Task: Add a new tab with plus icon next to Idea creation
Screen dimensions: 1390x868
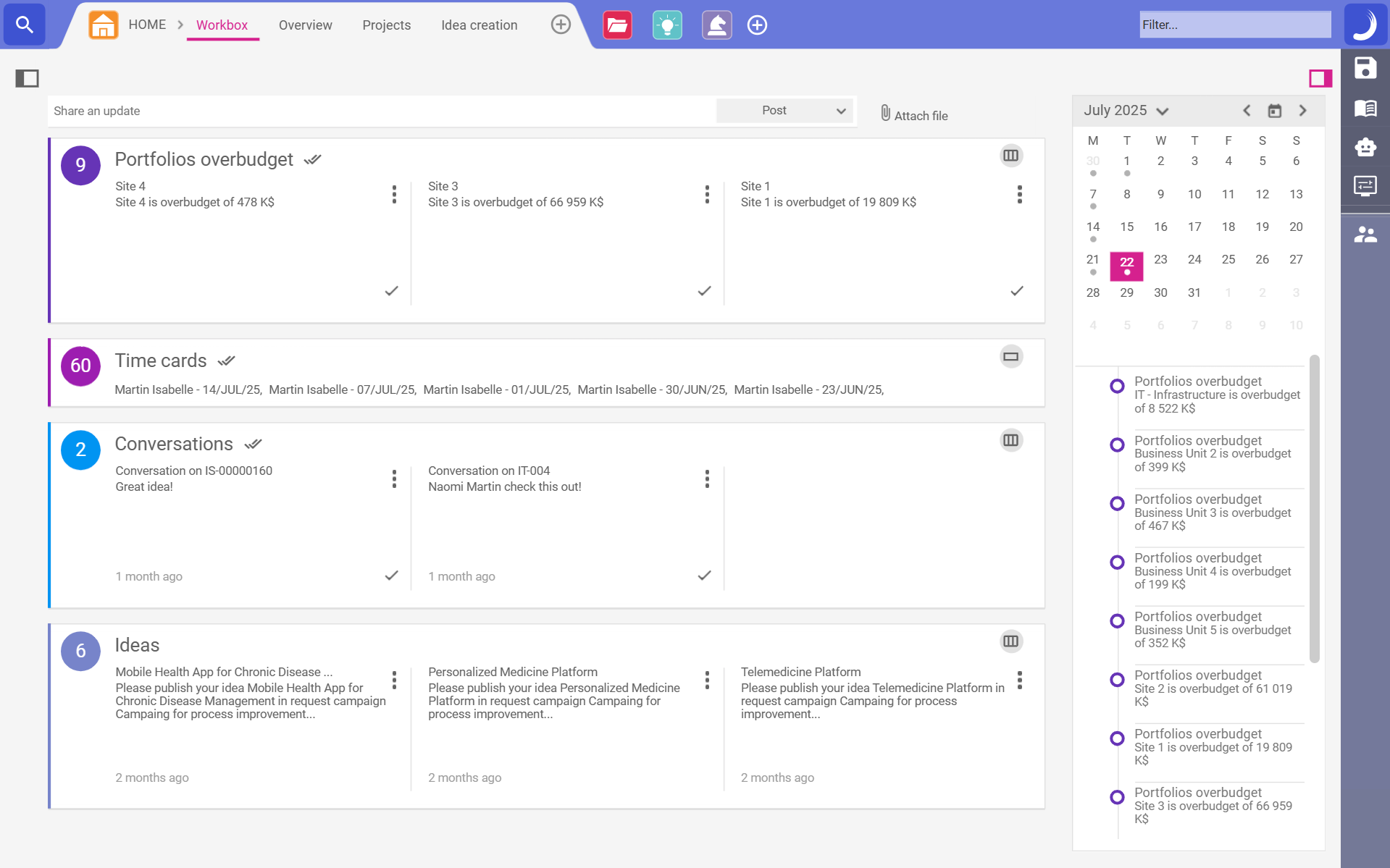Action: pyautogui.click(x=561, y=25)
